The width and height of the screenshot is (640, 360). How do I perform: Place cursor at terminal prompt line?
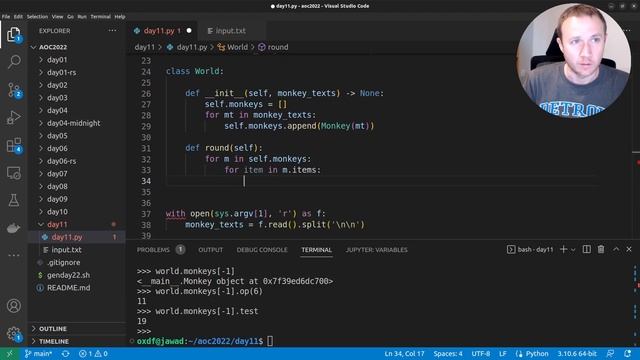269,341
